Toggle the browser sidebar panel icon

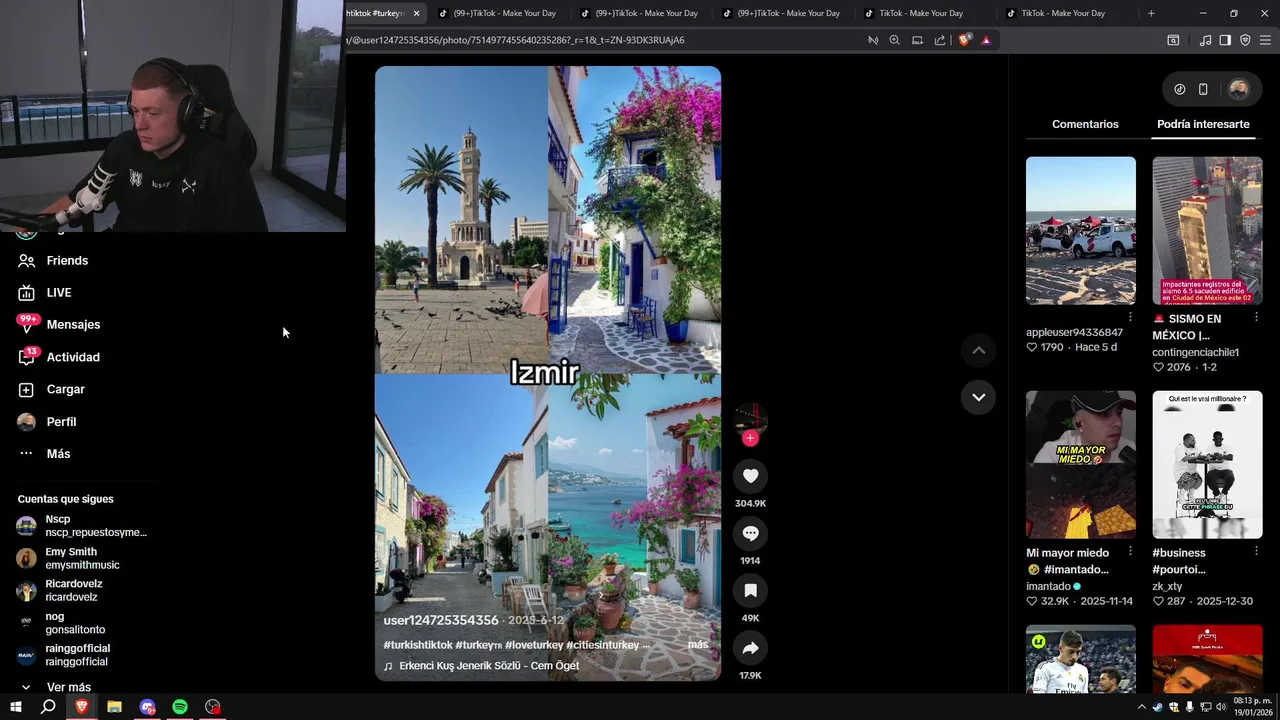pos(1225,40)
